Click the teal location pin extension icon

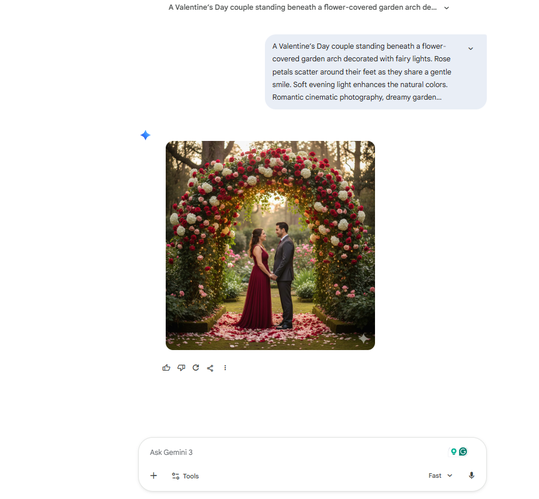pos(453,452)
